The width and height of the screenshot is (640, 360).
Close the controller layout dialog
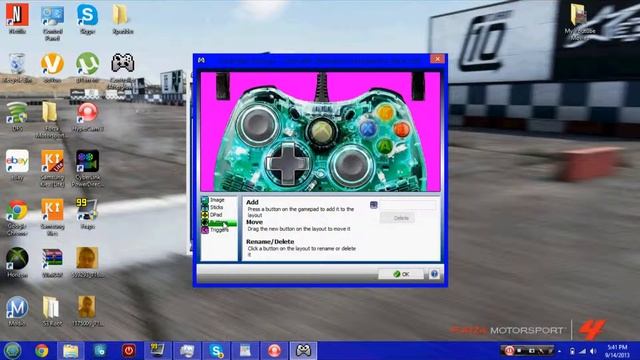coord(437,59)
